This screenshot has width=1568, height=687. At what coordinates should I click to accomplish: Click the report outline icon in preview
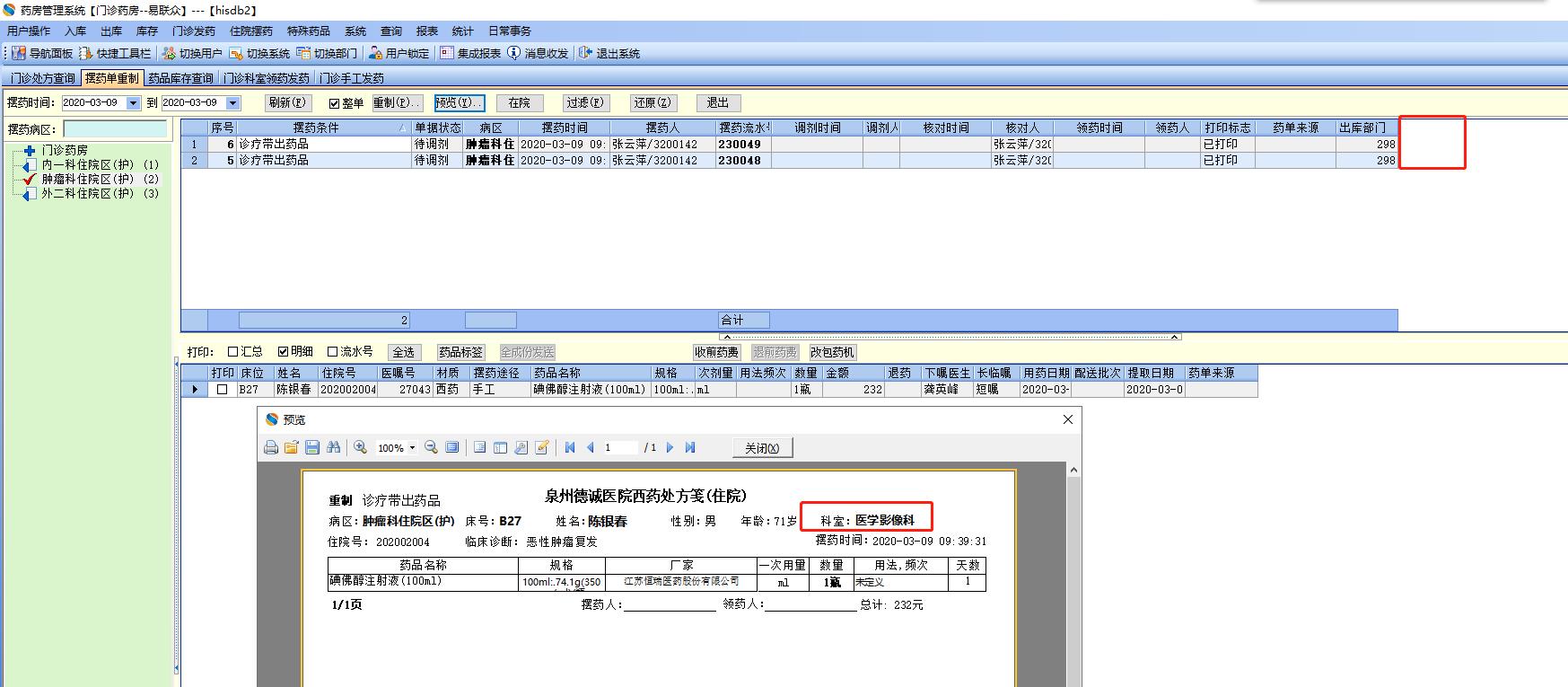[480, 447]
